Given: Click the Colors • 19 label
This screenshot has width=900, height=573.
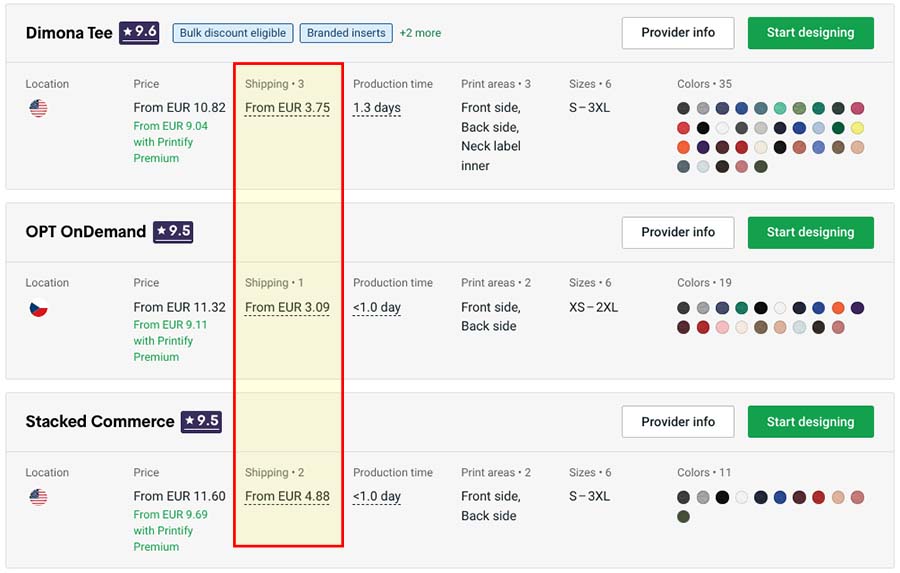Looking at the screenshot, I should coord(704,282).
